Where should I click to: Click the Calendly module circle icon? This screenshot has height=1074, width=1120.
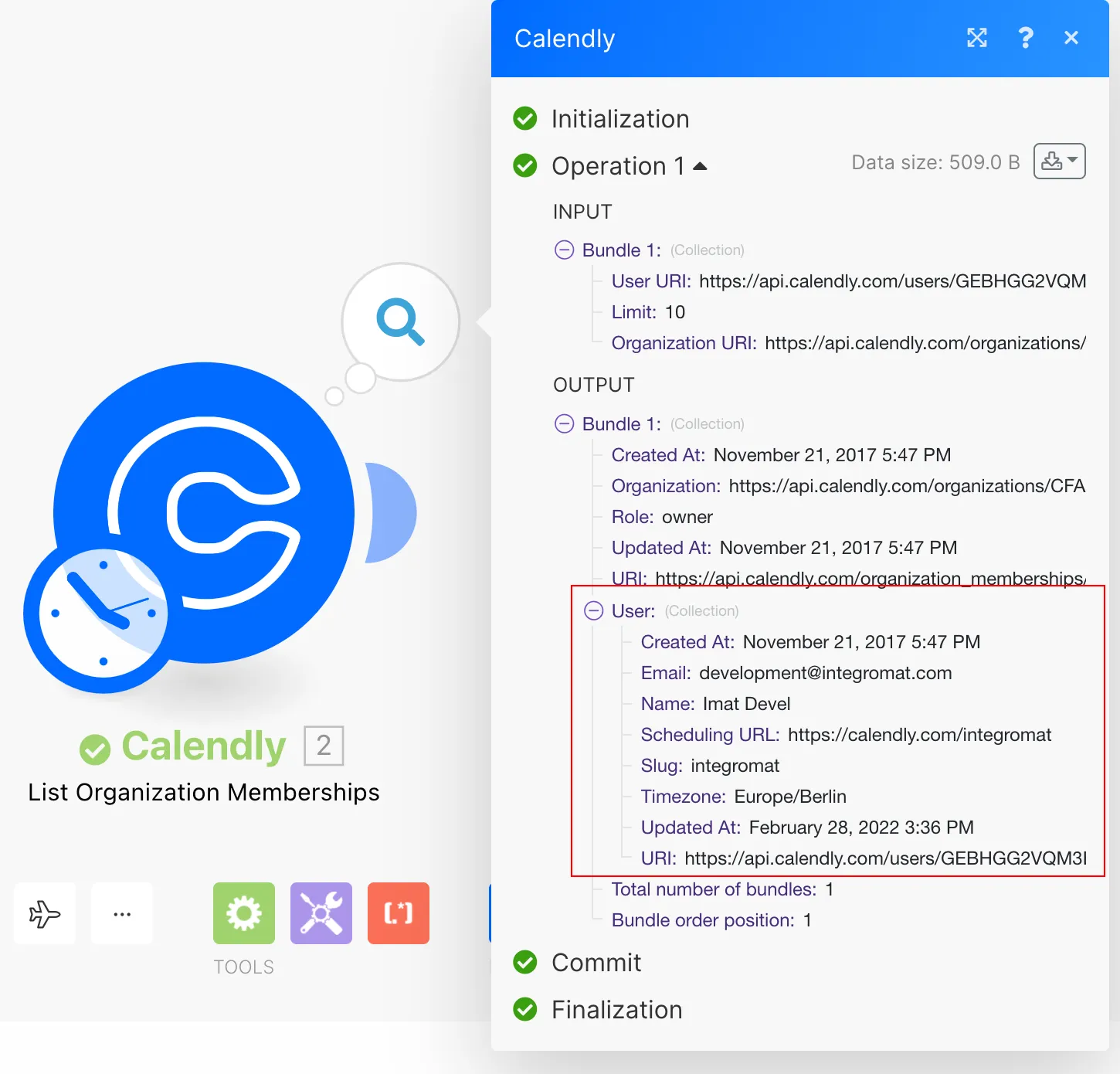tap(204, 513)
